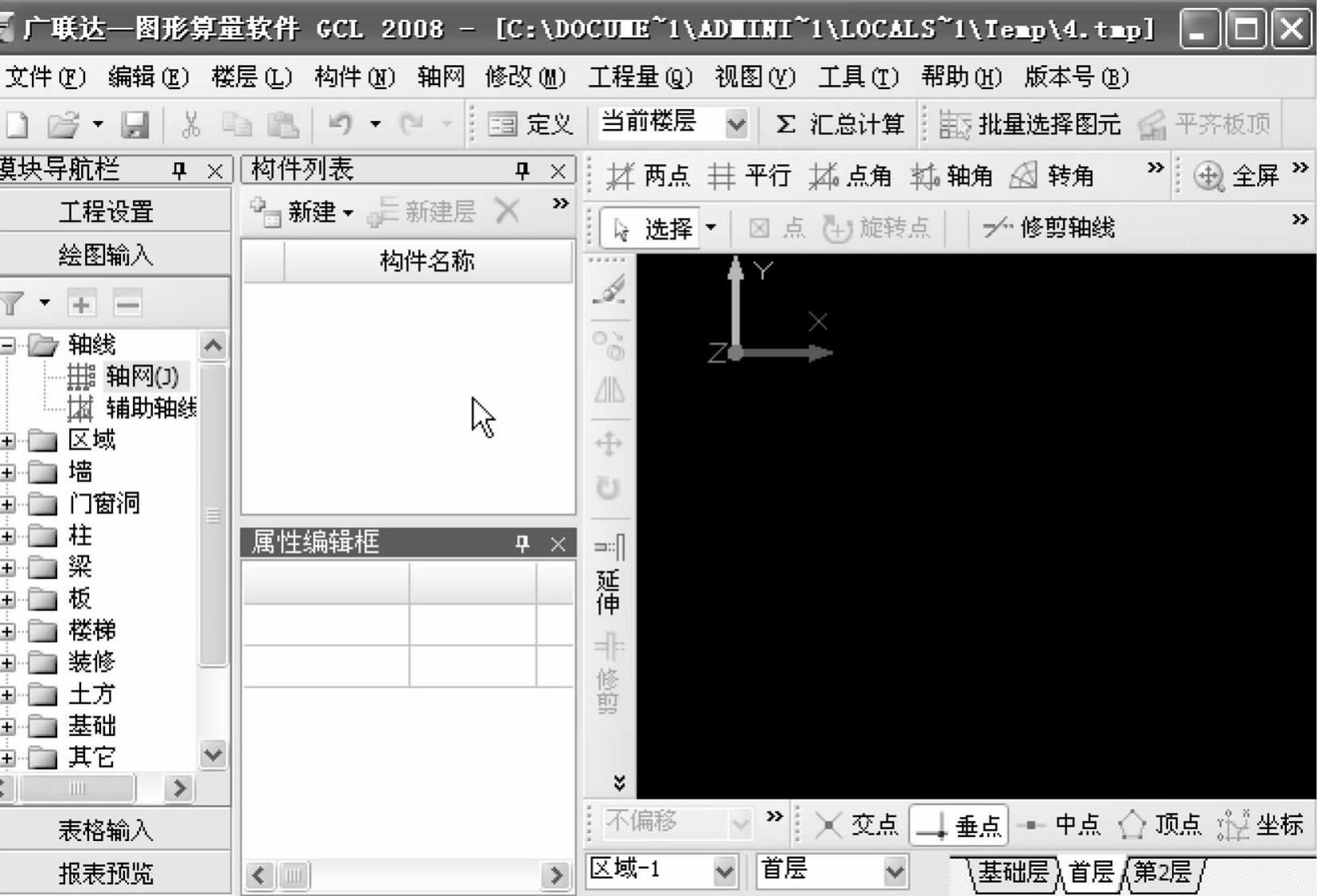The width and height of the screenshot is (1317, 896).
Task: Click the move cross-arrows icon
Action: pos(609,444)
